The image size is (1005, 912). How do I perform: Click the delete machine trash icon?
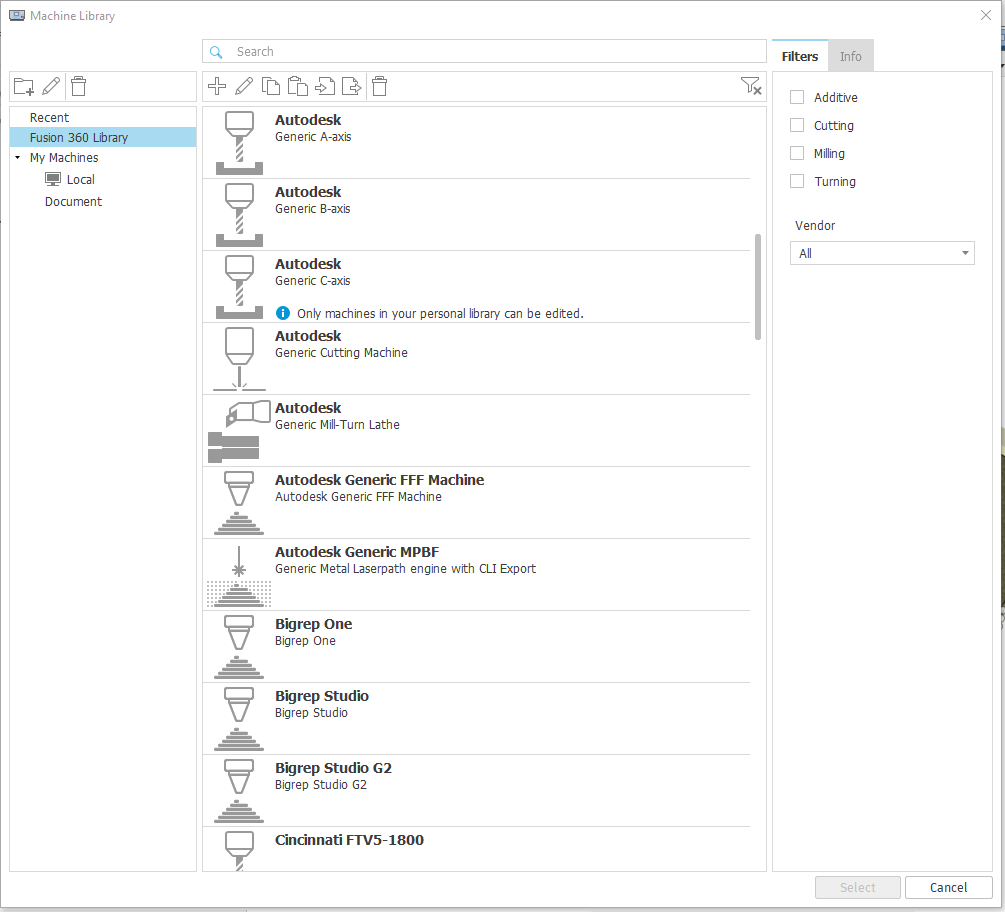[x=379, y=86]
